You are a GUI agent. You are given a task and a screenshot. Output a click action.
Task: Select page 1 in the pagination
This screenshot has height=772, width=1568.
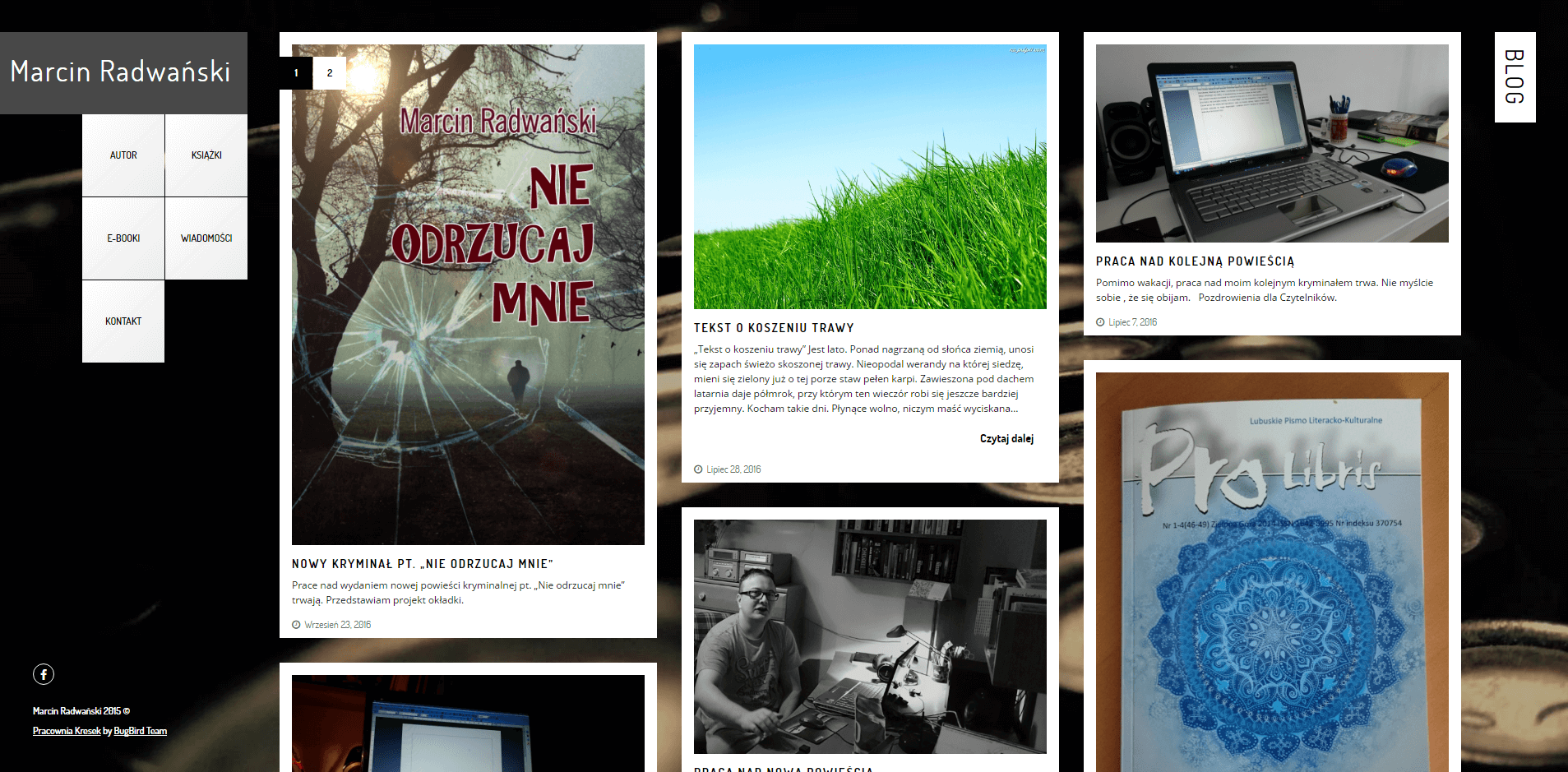pos(294,72)
